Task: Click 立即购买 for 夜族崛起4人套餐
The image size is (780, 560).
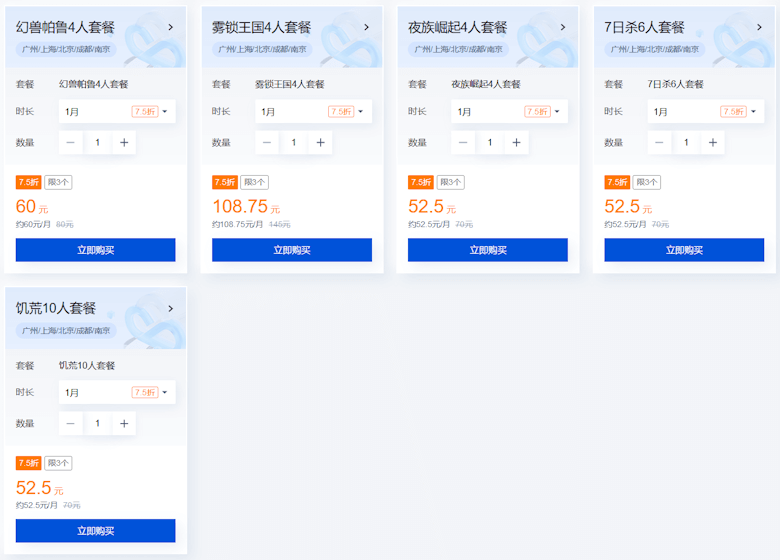Action: pyautogui.click(x=488, y=250)
